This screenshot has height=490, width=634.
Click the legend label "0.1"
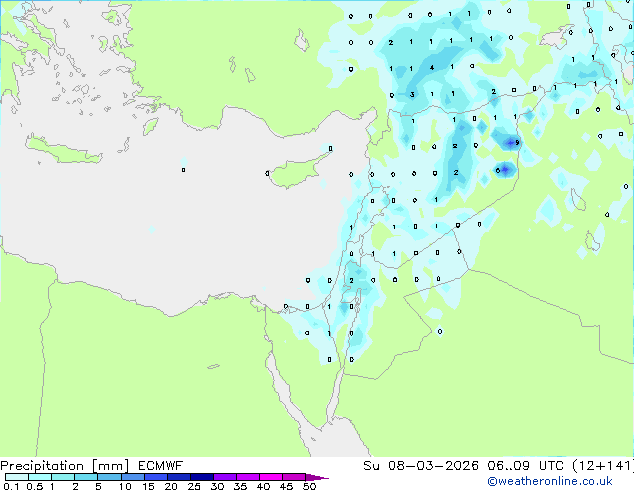pyautogui.click(x=11, y=486)
